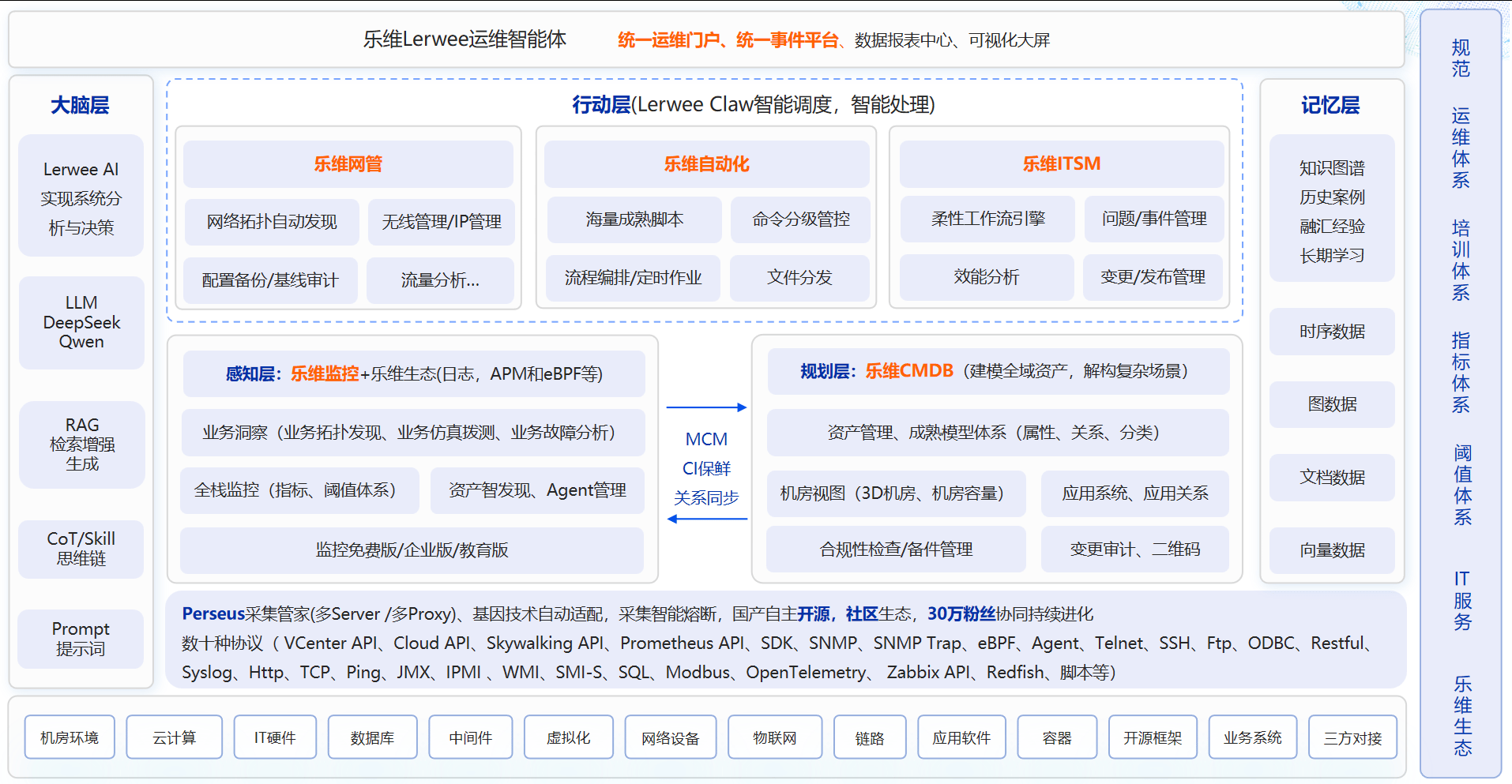1512x784 pixels.
Task: Click the 向量数据 box
Action: click(x=1332, y=550)
